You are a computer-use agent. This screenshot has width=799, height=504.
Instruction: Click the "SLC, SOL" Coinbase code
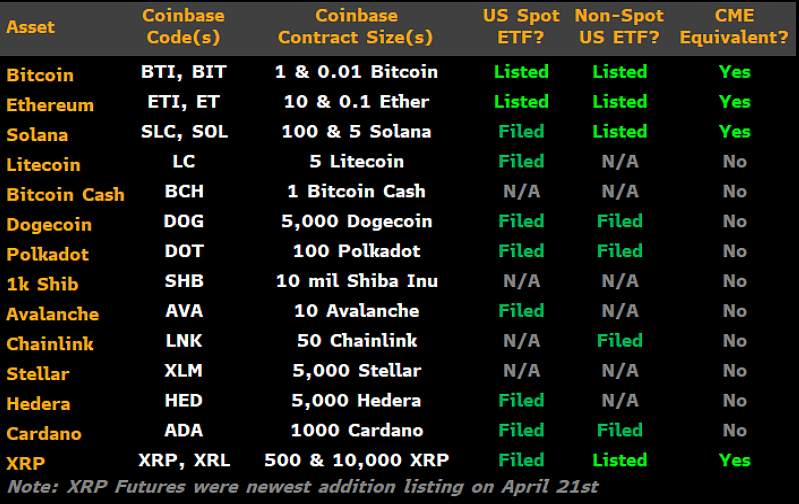click(183, 132)
